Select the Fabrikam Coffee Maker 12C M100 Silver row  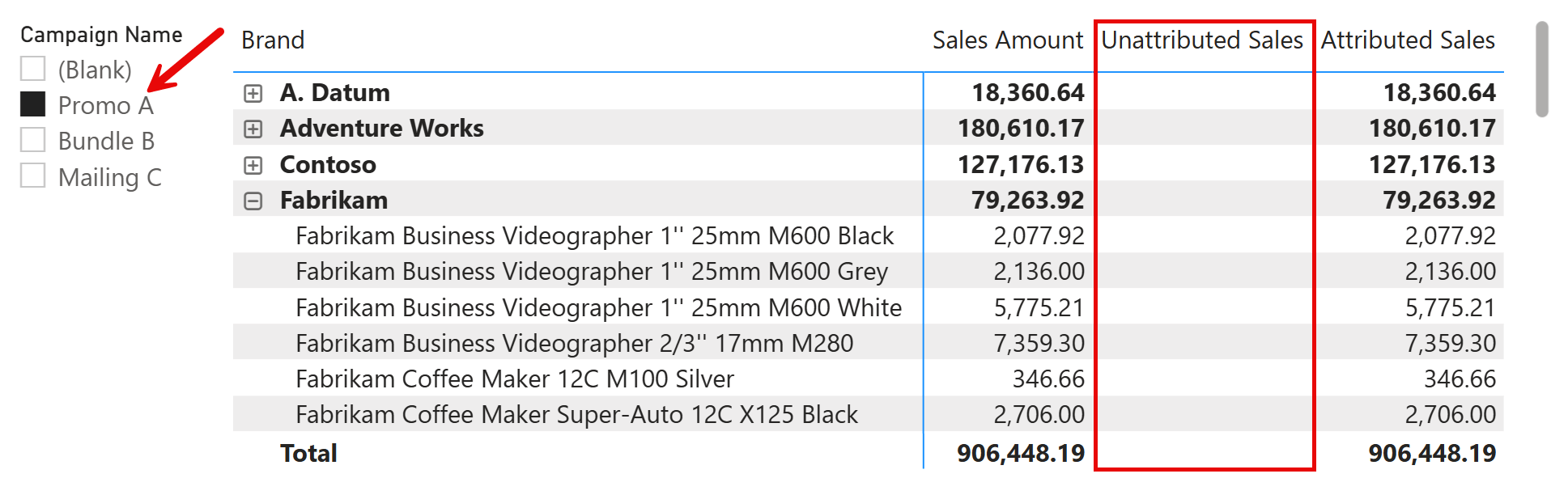pyautogui.click(x=515, y=379)
